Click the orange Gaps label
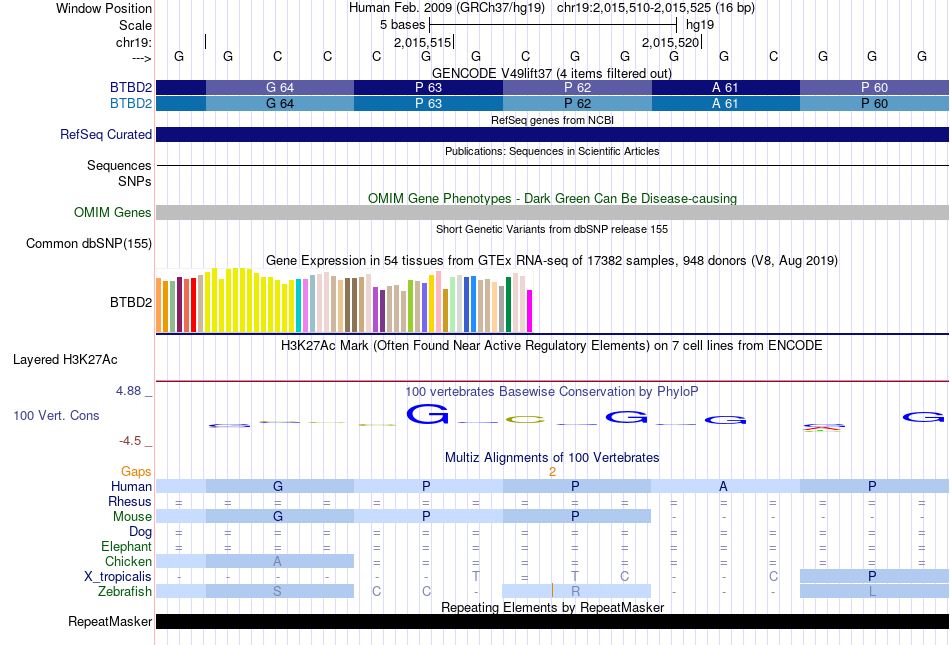 point(136,471)
